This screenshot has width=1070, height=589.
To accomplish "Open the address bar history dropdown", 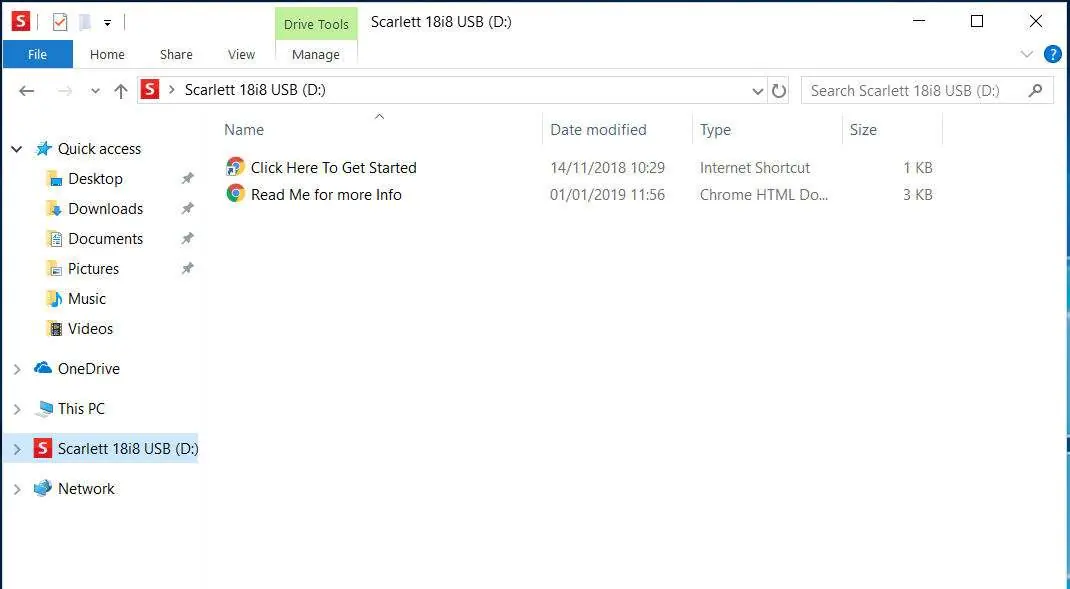I will [757, 91].
